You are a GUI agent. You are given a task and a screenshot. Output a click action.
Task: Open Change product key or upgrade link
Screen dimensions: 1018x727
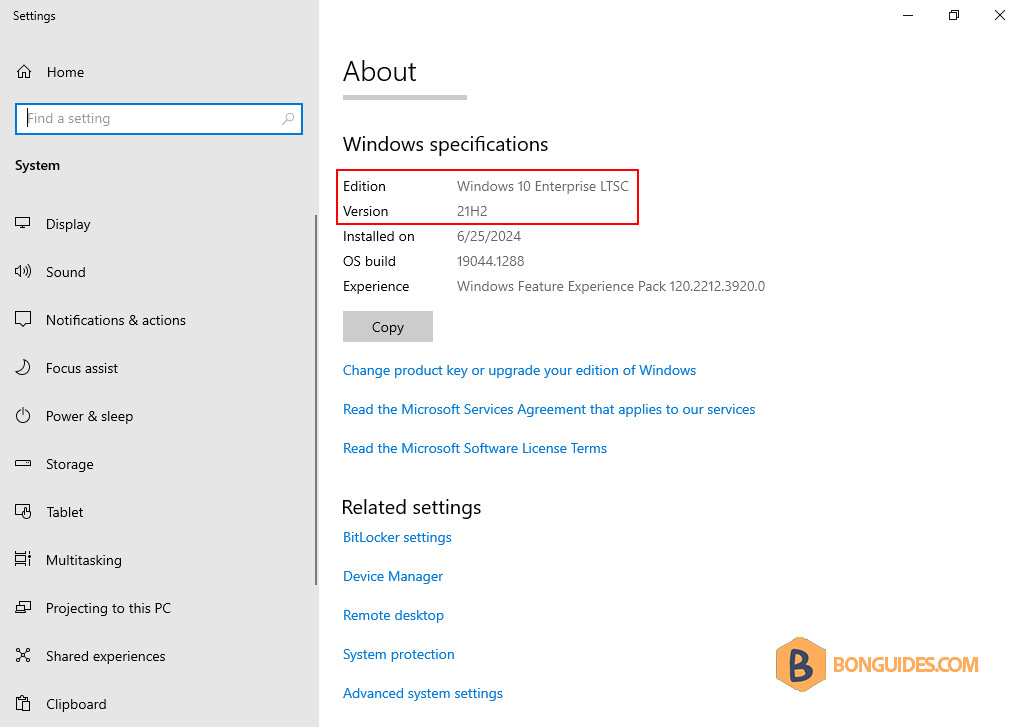(x=519, y=370)
